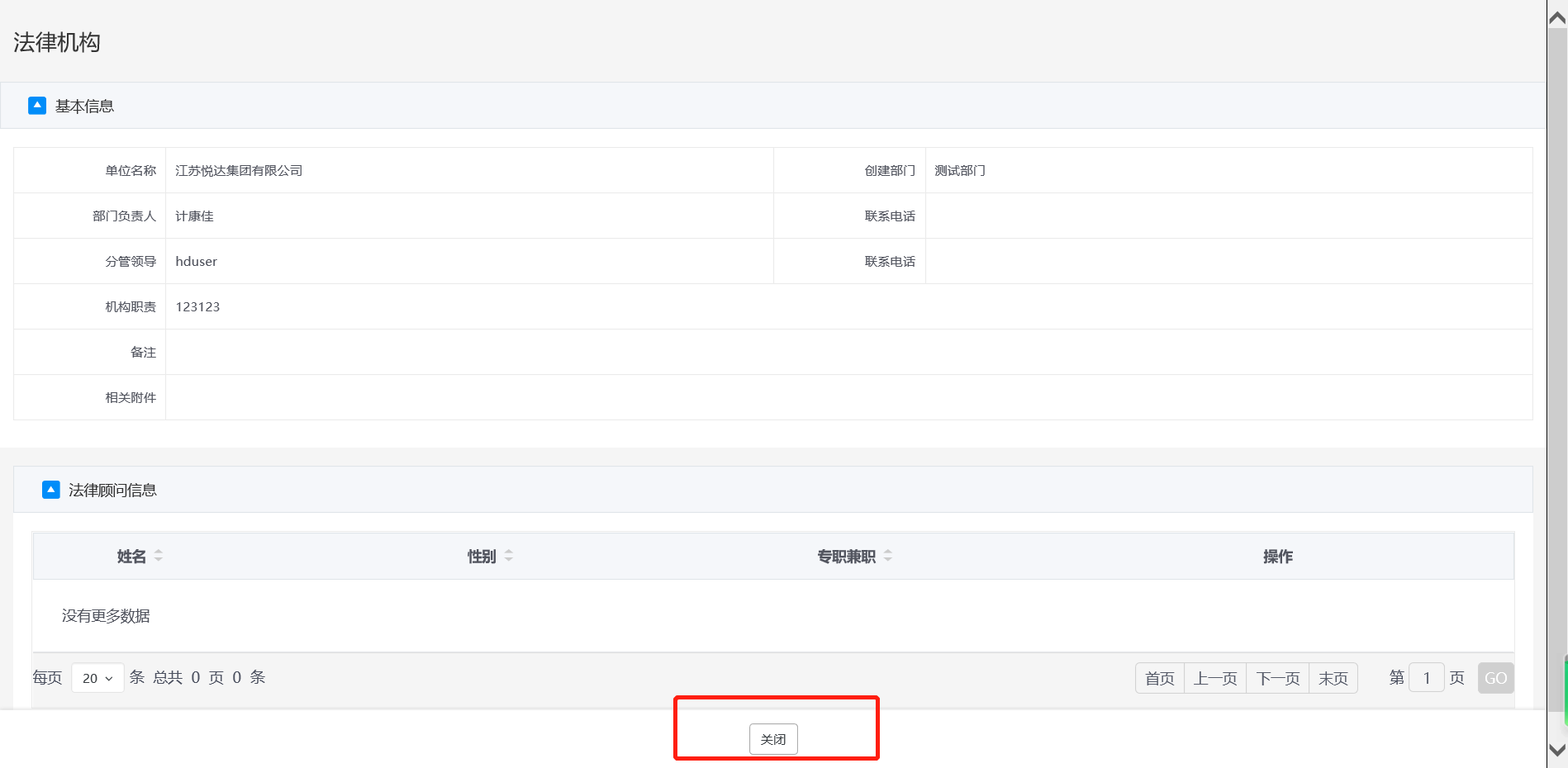Click the 法律顾问信息 section header label
This screenshot has height=768, width=1568.
pos(112,491)
